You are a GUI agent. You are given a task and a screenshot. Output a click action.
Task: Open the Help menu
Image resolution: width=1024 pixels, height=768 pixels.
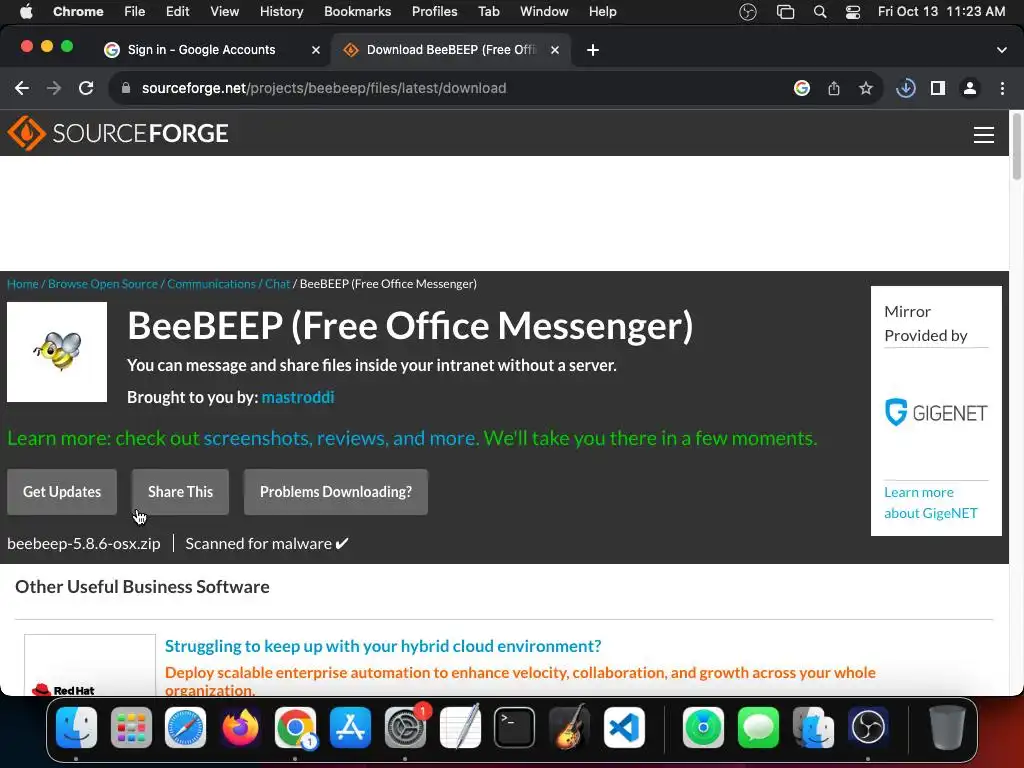pyautogui.click(x=602, y=11)
